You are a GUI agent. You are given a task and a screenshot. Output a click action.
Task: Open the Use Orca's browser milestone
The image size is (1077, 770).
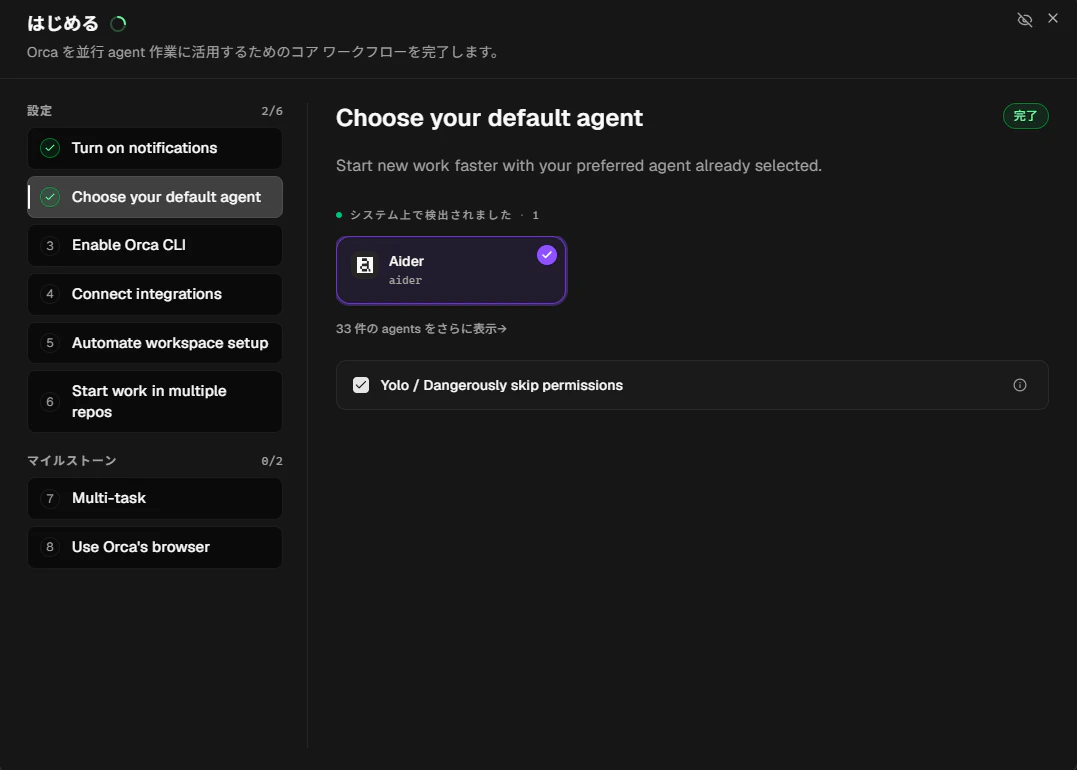click(155, 547)
